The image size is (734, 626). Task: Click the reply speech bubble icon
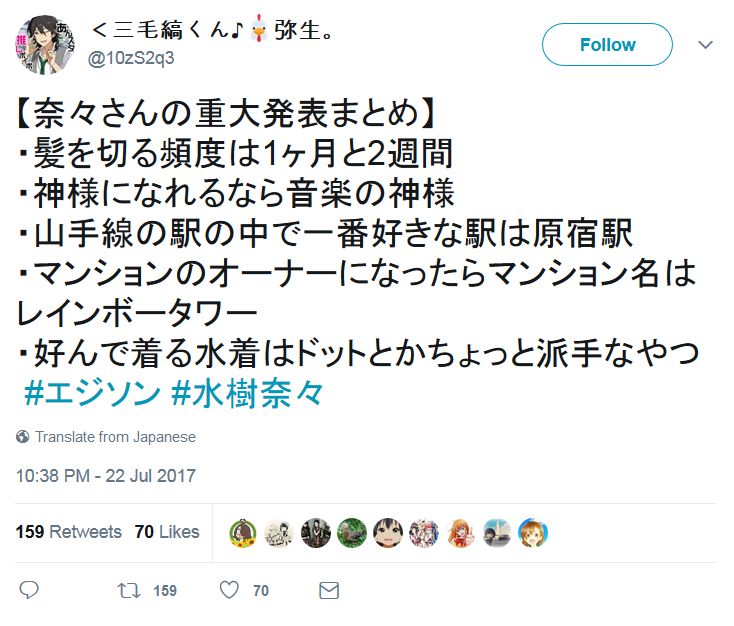tap(28, 590)
